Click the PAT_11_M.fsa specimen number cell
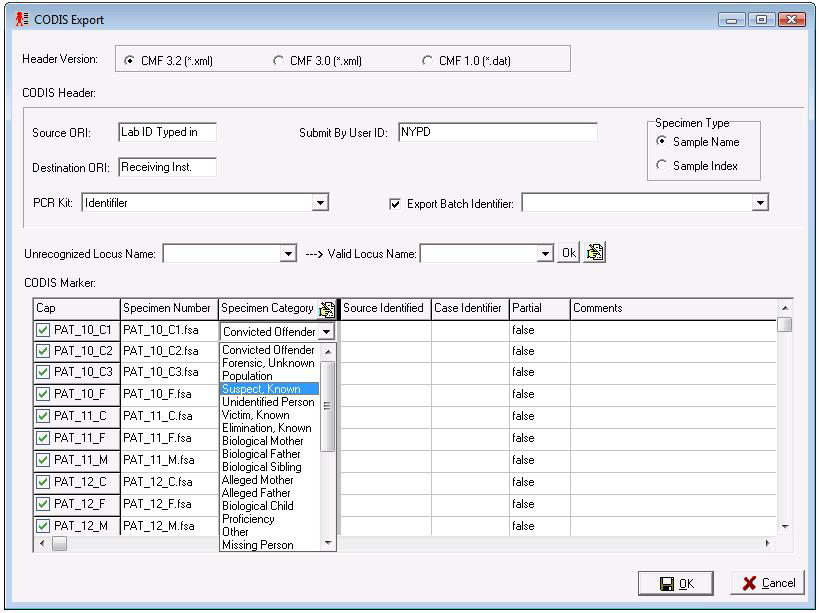Image resolution: width=819 pixels, height=613 pixels. coord(169,460)
